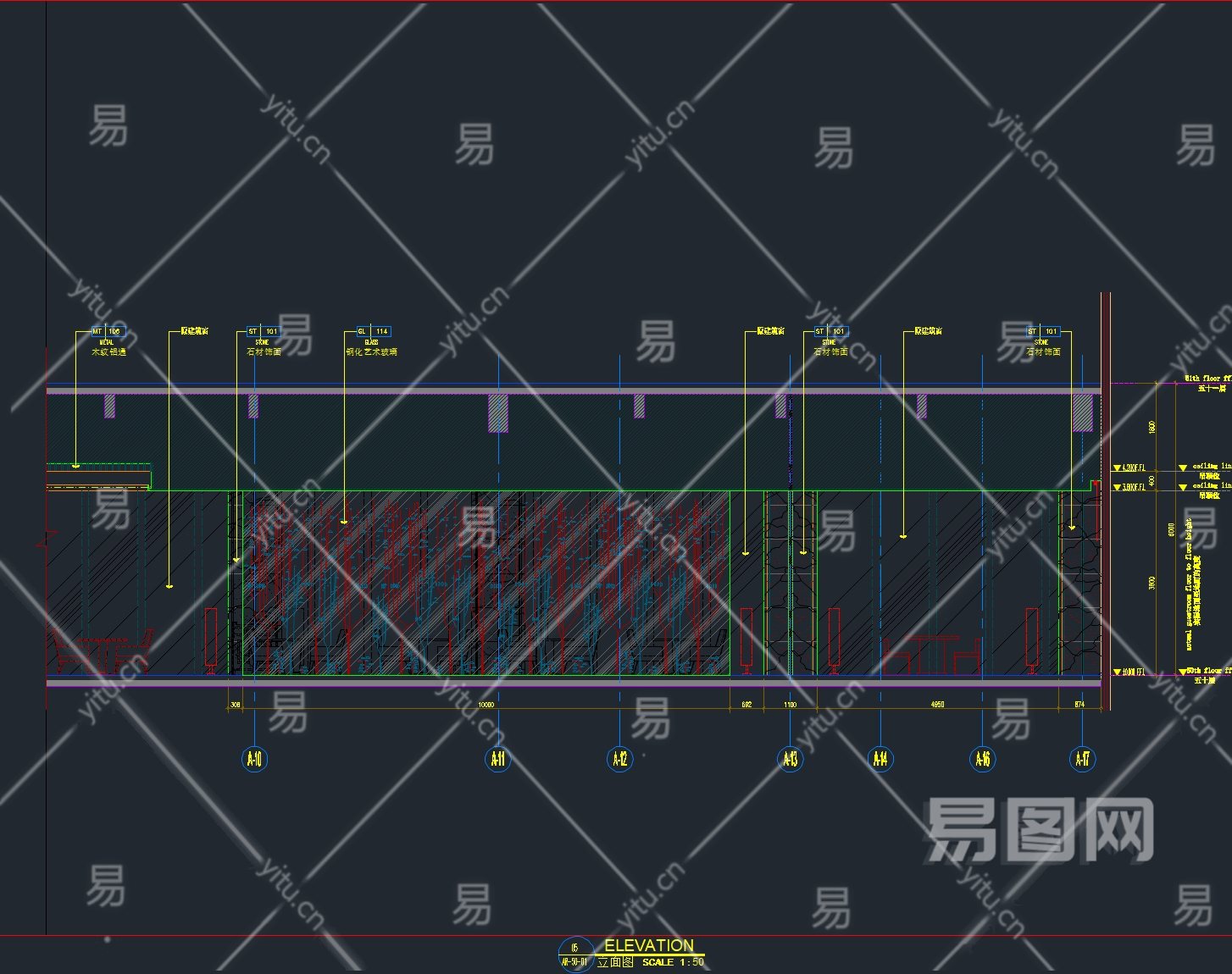Screen dimensions: 1232x974
Task: Select the drawing number bubble beside ELEVATION
Action: (574, 955)
